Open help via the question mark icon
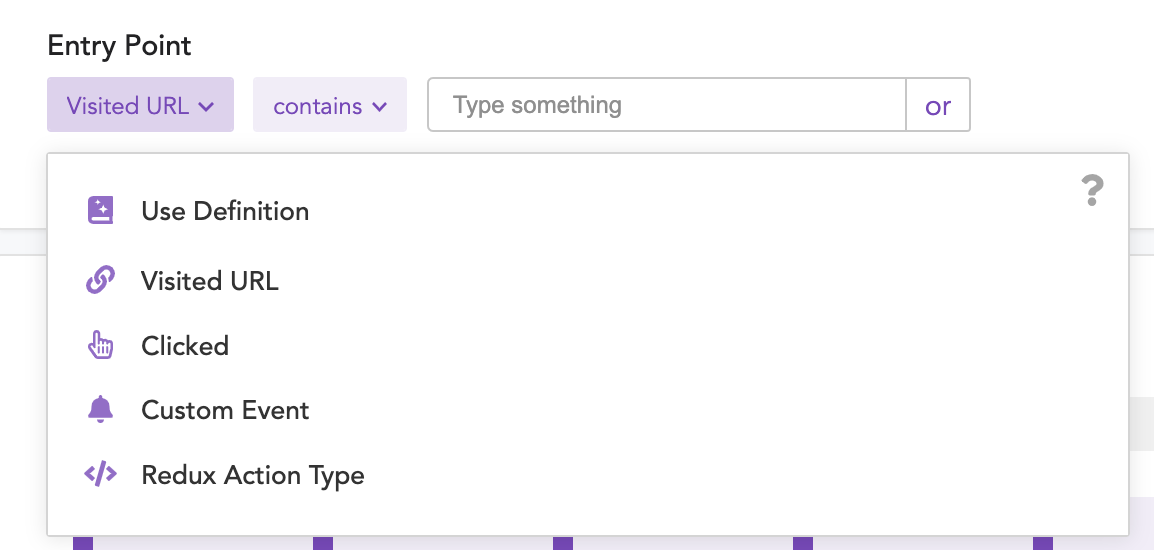1154x550 pixels. click(1092, 190)
